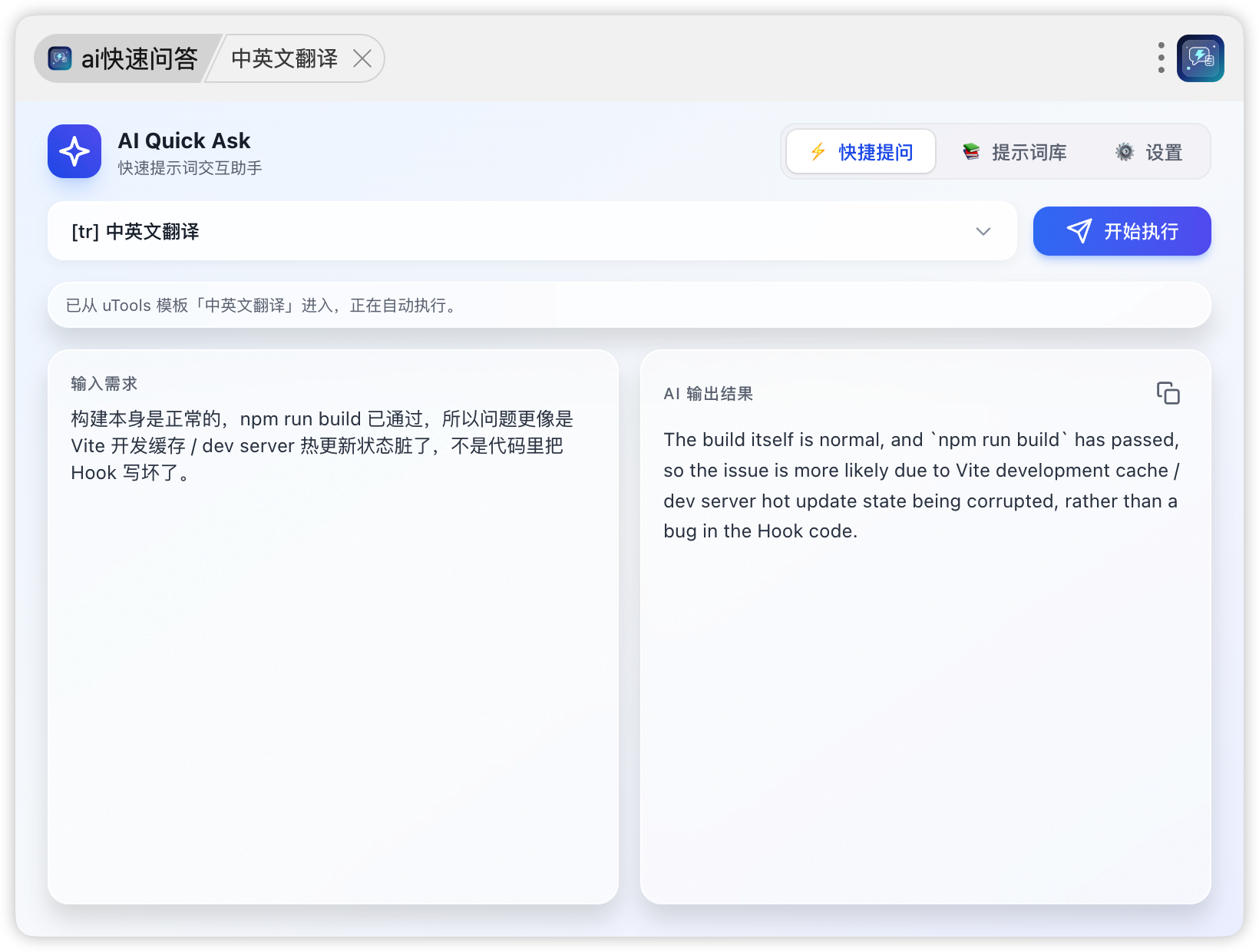
Task: Click the plugin avatar icon at top right
Action: point(1200,58)
